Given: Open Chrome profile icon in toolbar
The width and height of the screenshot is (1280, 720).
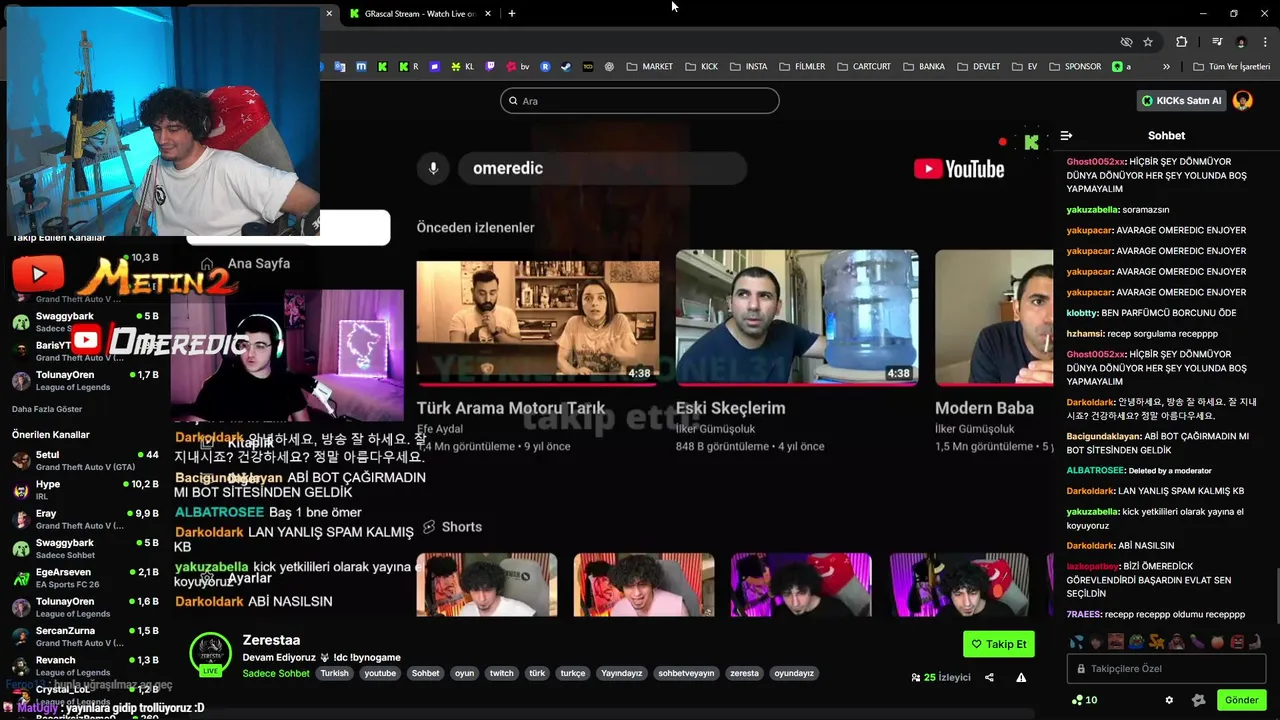Looking at the screenshot, I should [x=1241, y=42].
